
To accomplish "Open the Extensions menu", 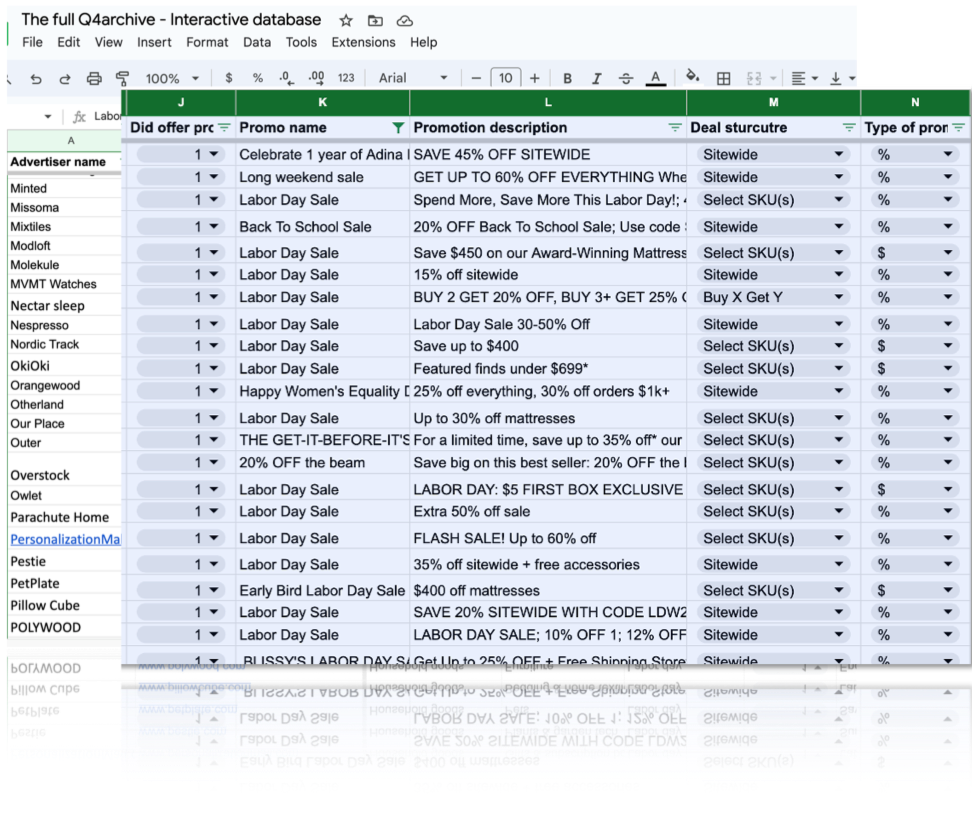I will coord(363,42).
